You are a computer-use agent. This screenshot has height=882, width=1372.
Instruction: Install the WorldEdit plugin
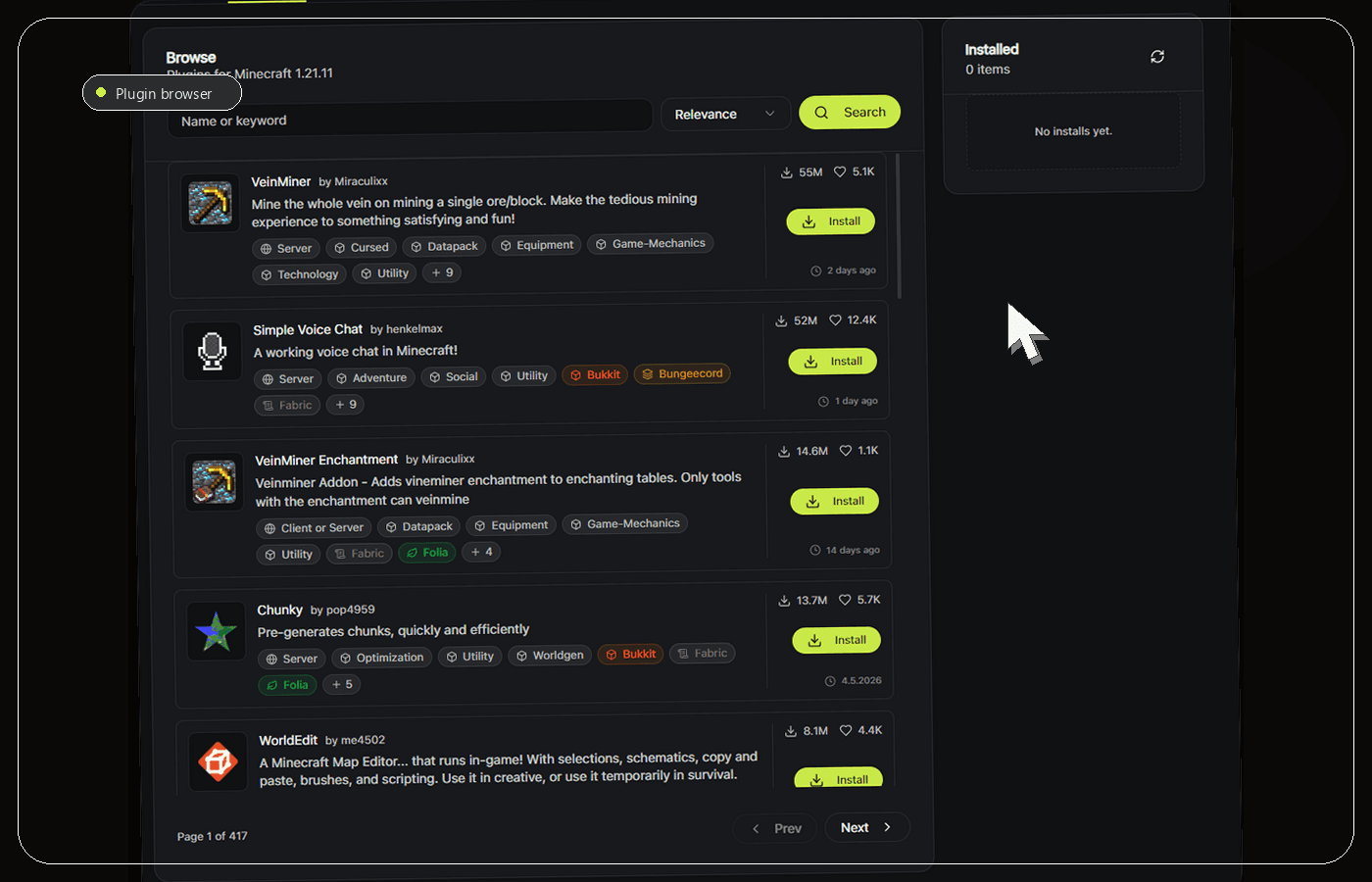[x=839, y=778]
